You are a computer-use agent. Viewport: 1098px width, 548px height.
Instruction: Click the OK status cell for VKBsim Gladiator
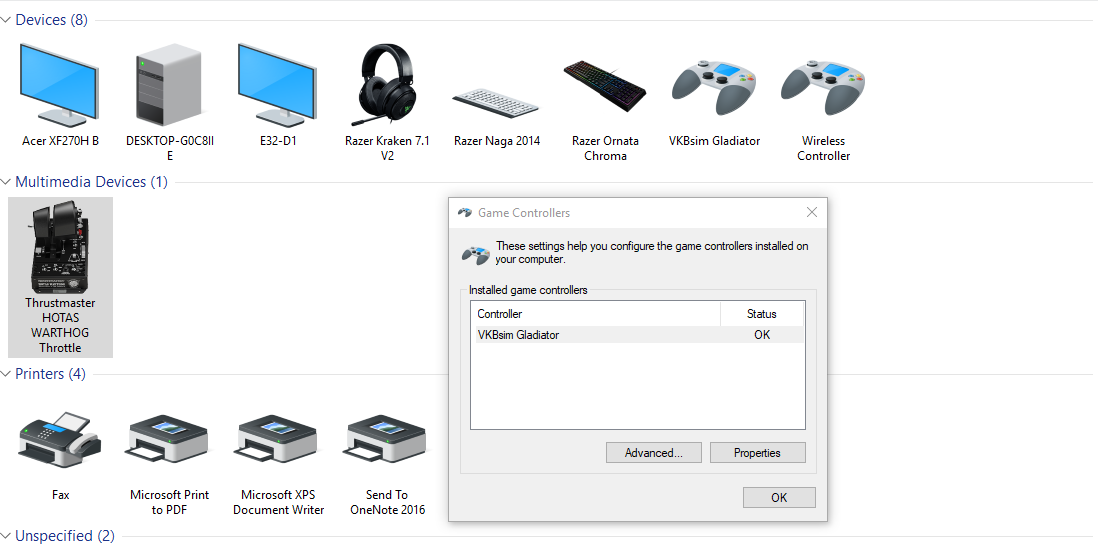click(x=762, y=335)
